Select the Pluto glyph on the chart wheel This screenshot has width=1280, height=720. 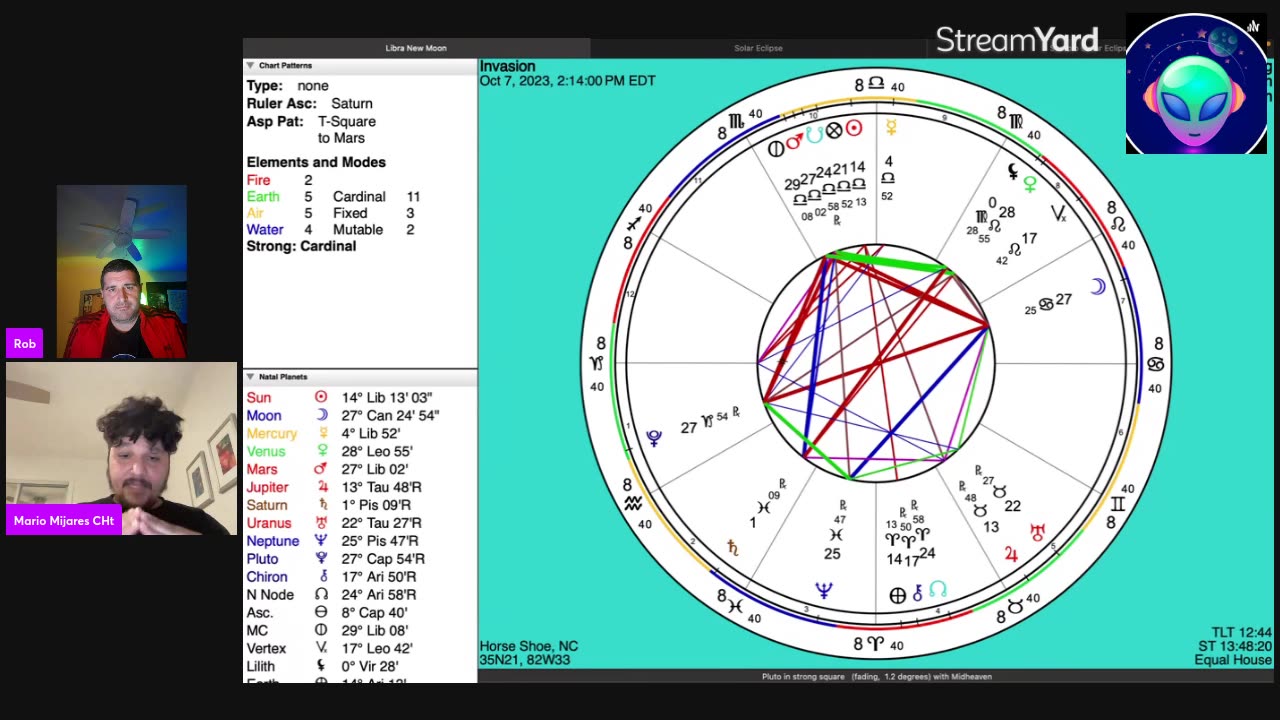[654, 438]
